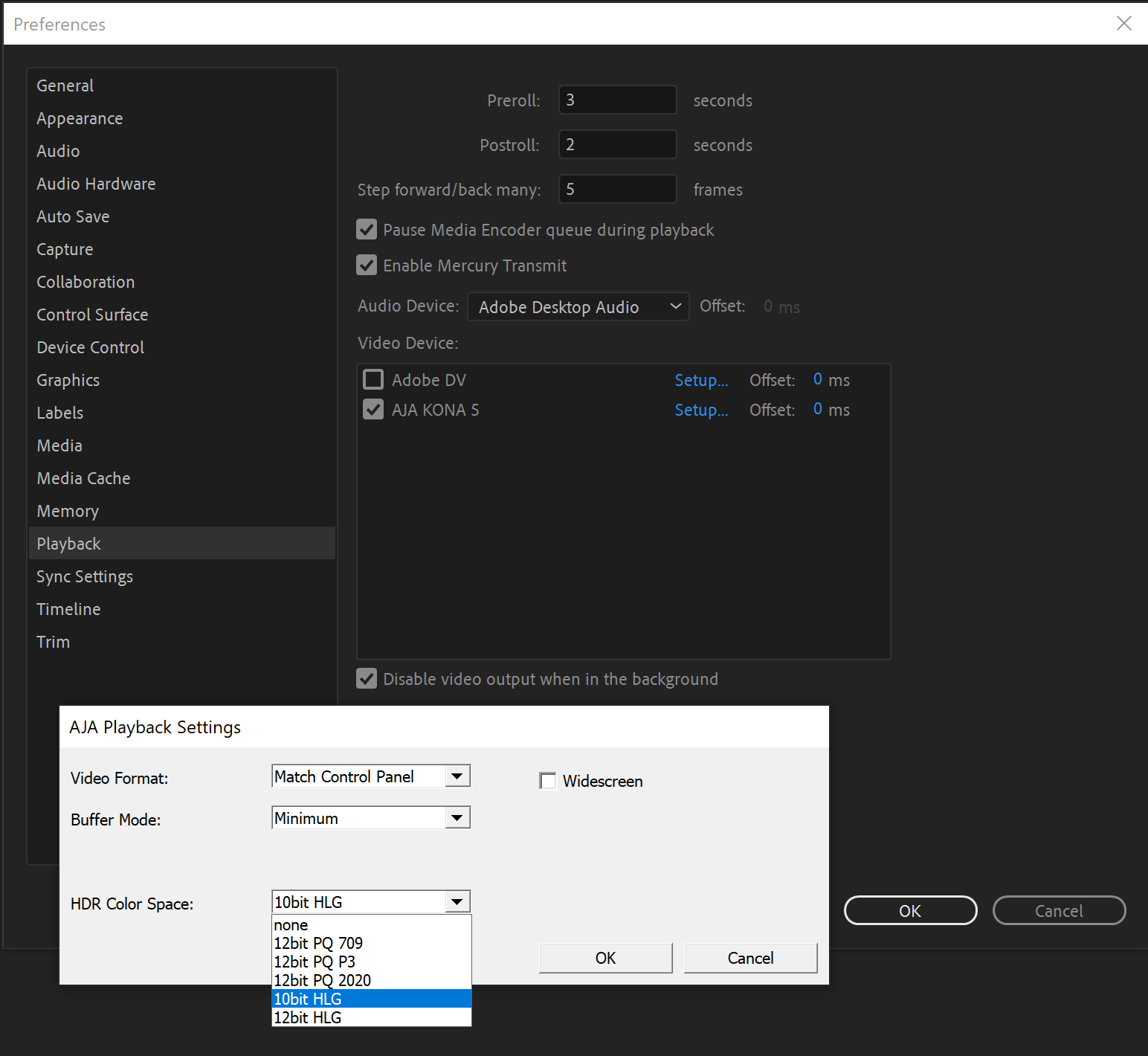Choose none from HDR Color Space list
1148x1056 pixels.
click(372, 925)
